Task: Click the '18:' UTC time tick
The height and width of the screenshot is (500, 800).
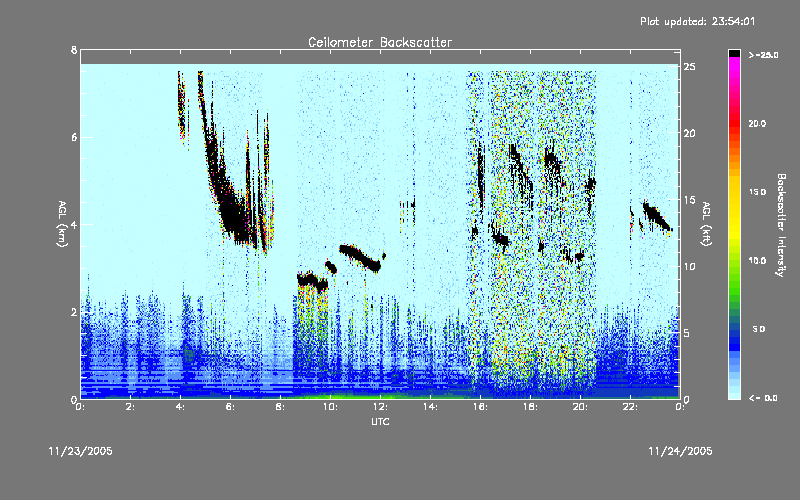Action: (531, 407)
